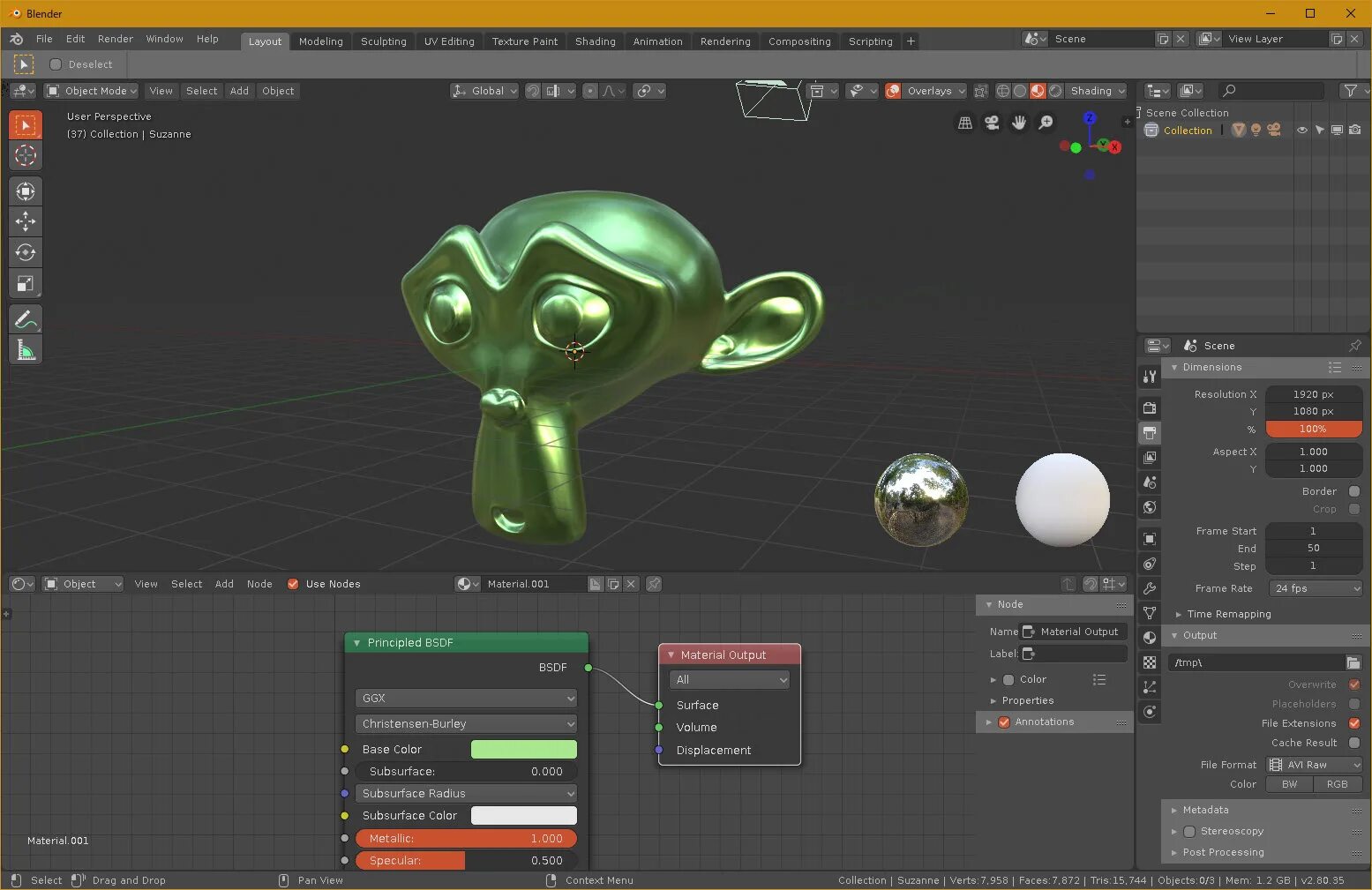Viewport: 1372px width, 890px height.
Task: Open the Add menu in 3D viewport header
Action: (x=239, y=91)
